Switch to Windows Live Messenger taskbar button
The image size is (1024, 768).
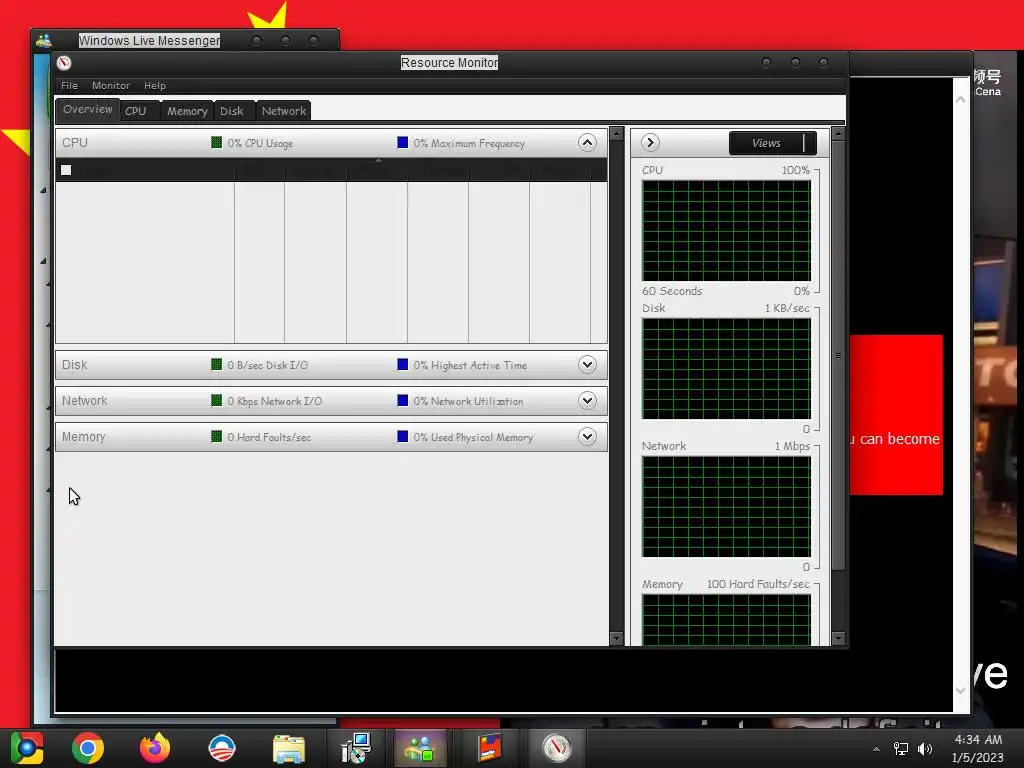tap(420, 748)
